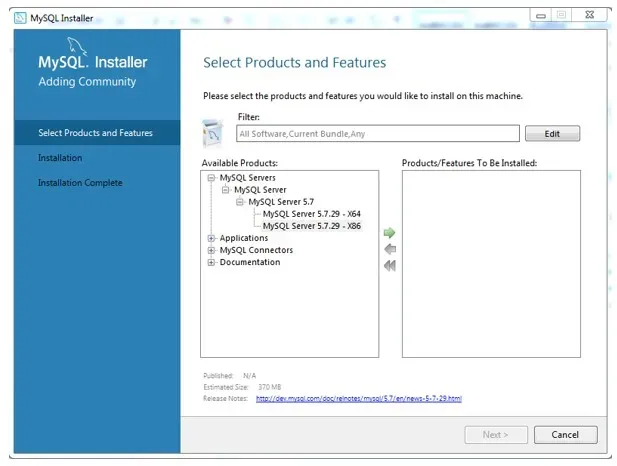Screen dimensions: 617x466
Task: Click the Next > button
Action: (x=496, y=435)
